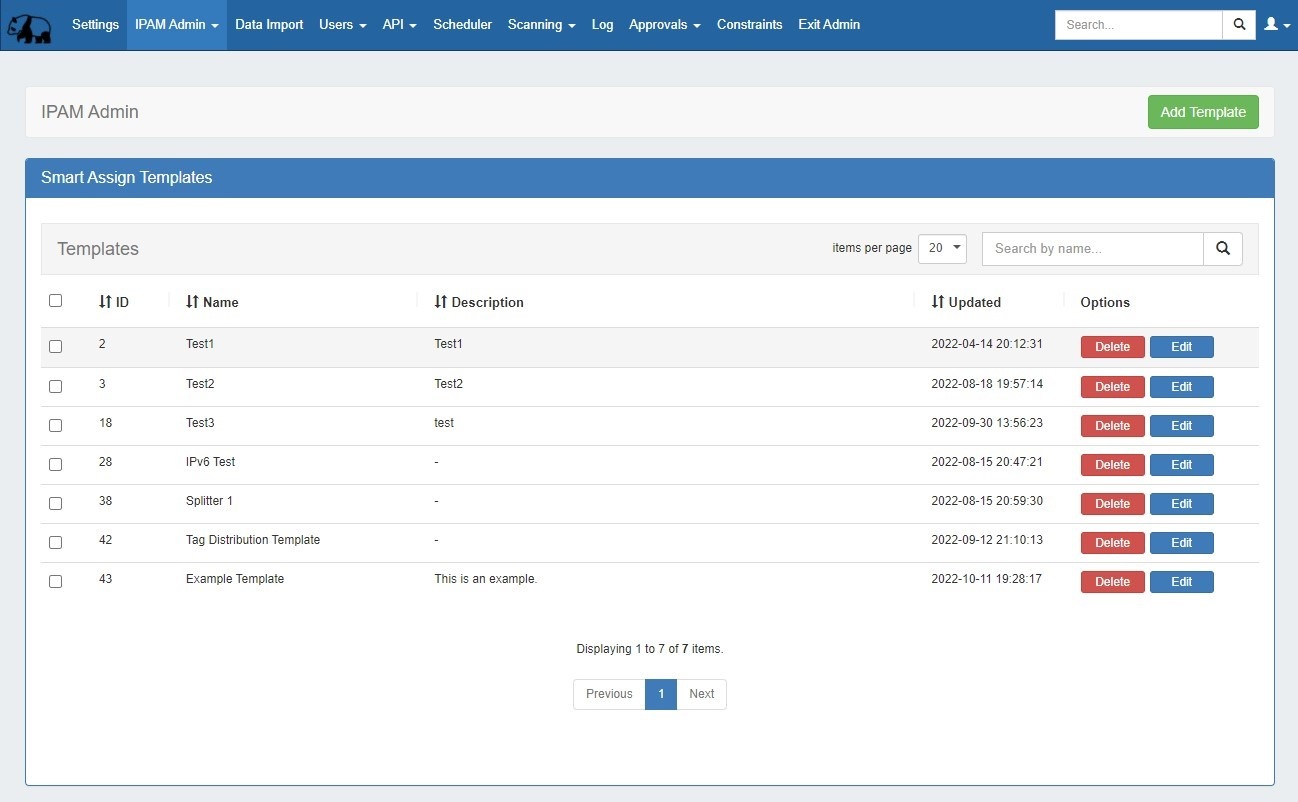Select the Example Template row checkbox
This screenshot has width=1298, height=802.
coord(56,581)
